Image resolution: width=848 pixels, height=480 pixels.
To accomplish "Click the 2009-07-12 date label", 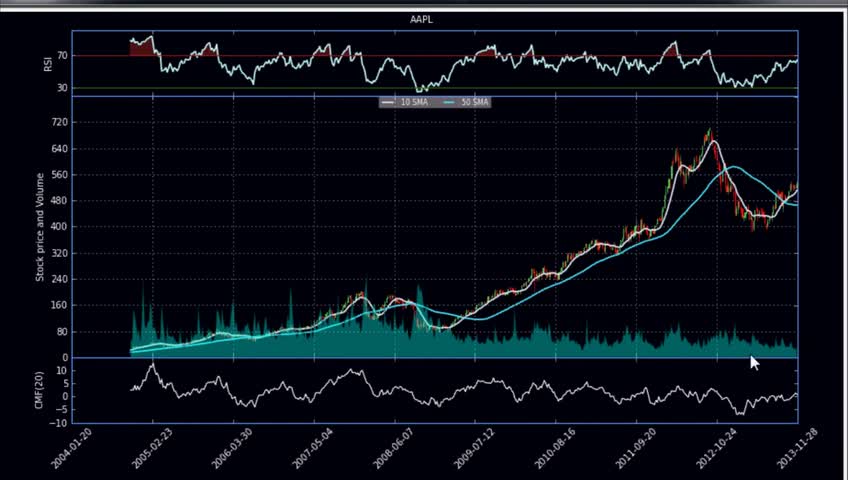I will point(474,448).
